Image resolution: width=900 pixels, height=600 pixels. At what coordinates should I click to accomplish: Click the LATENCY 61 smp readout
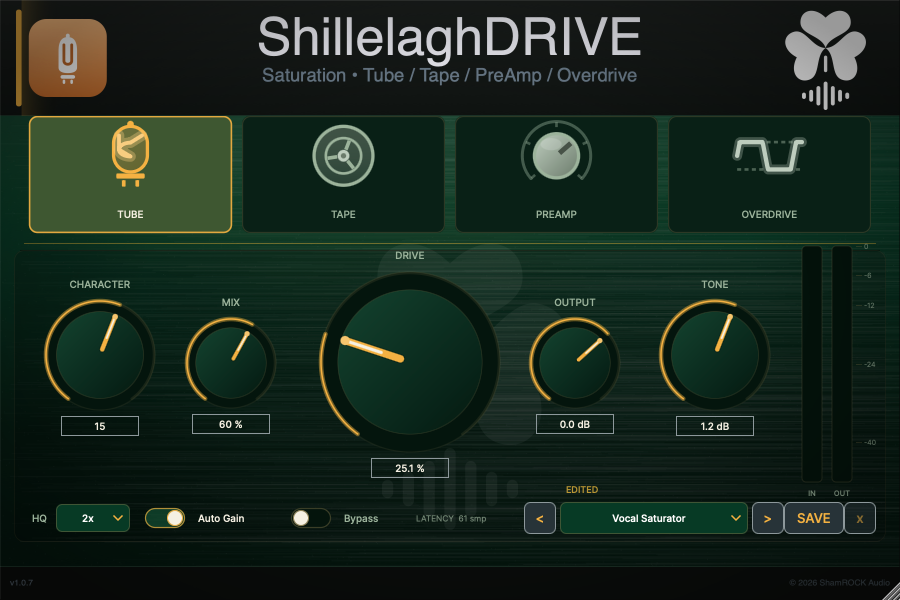tap(451, 518)
